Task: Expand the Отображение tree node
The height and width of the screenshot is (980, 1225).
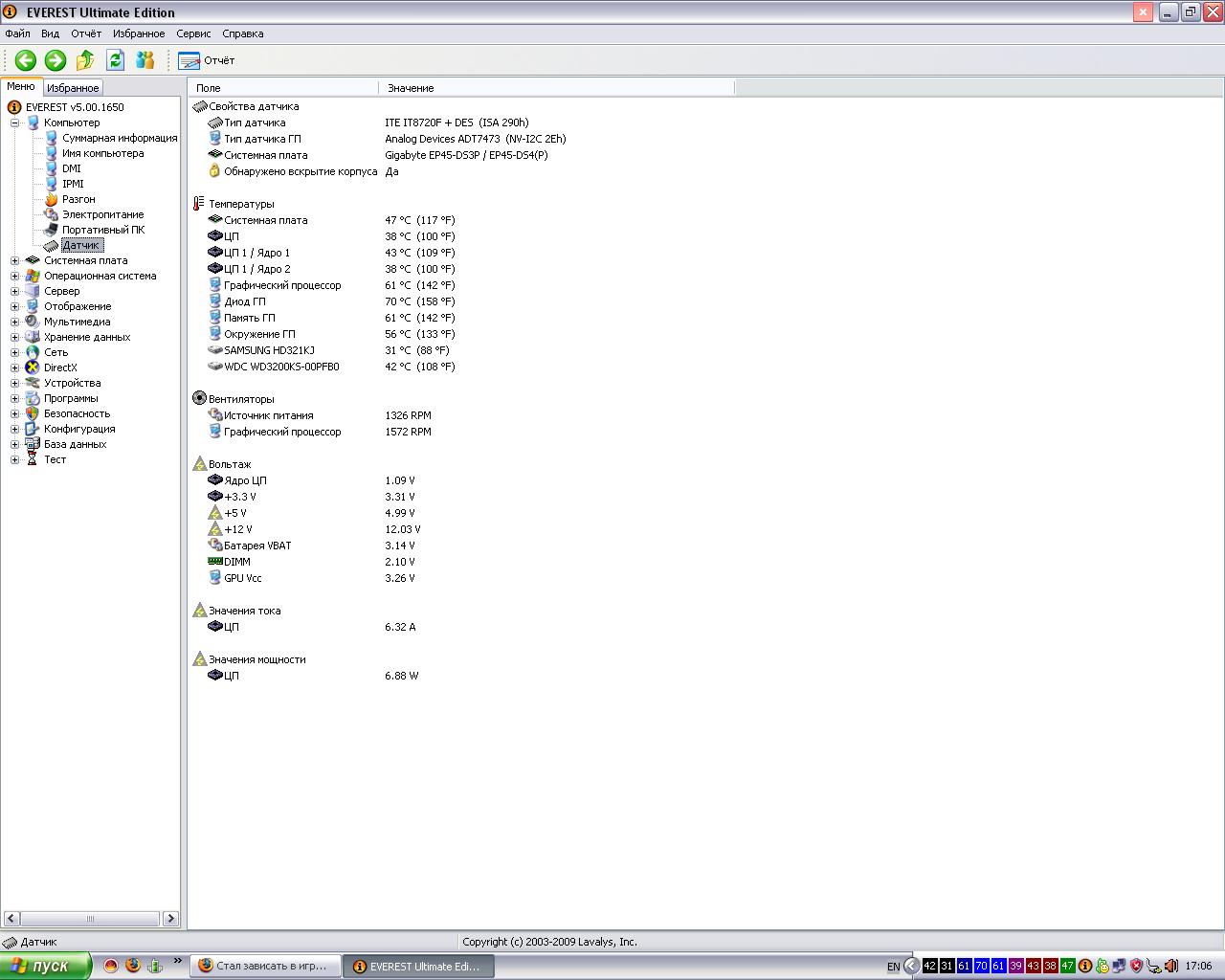Action: point(14,306)
